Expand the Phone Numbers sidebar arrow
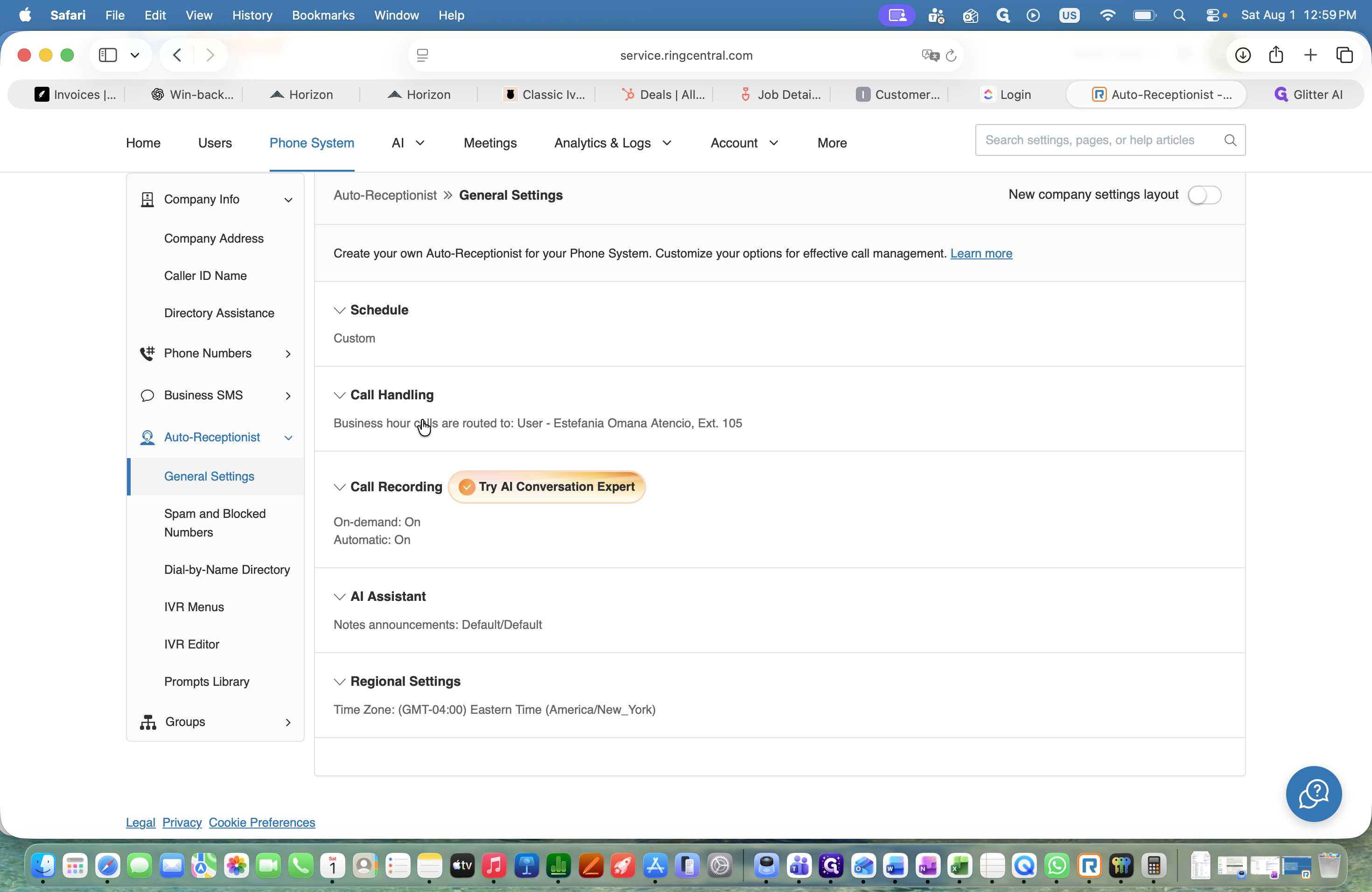This screenshot has height=892, width=1372. click(288, 354)
